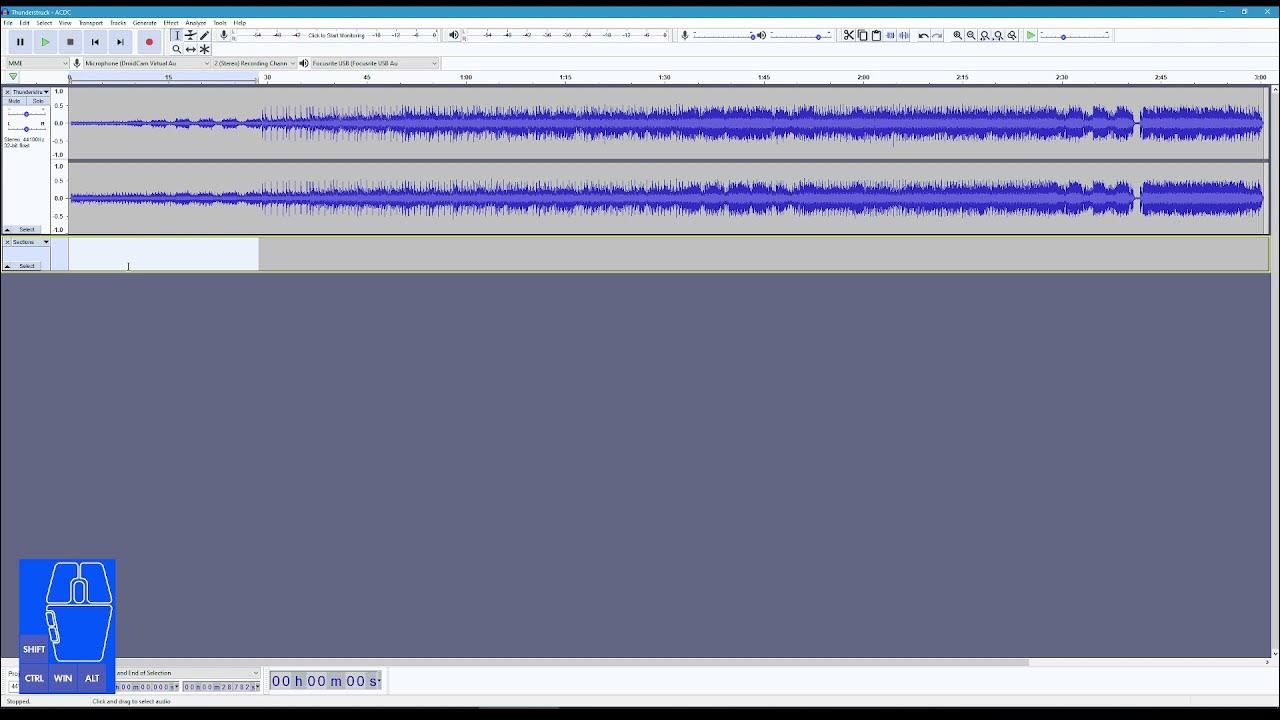The height and width of the screenshot is (720, 1280).
Task: Choose the Multi-Tool asterisk icon
Action: (x=205, y=49)
